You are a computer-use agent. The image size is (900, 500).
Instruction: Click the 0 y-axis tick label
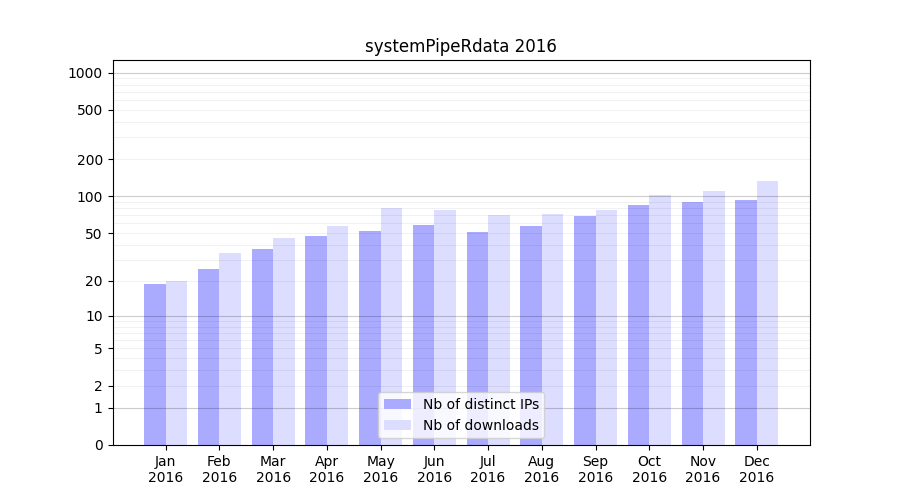[98, 445]
